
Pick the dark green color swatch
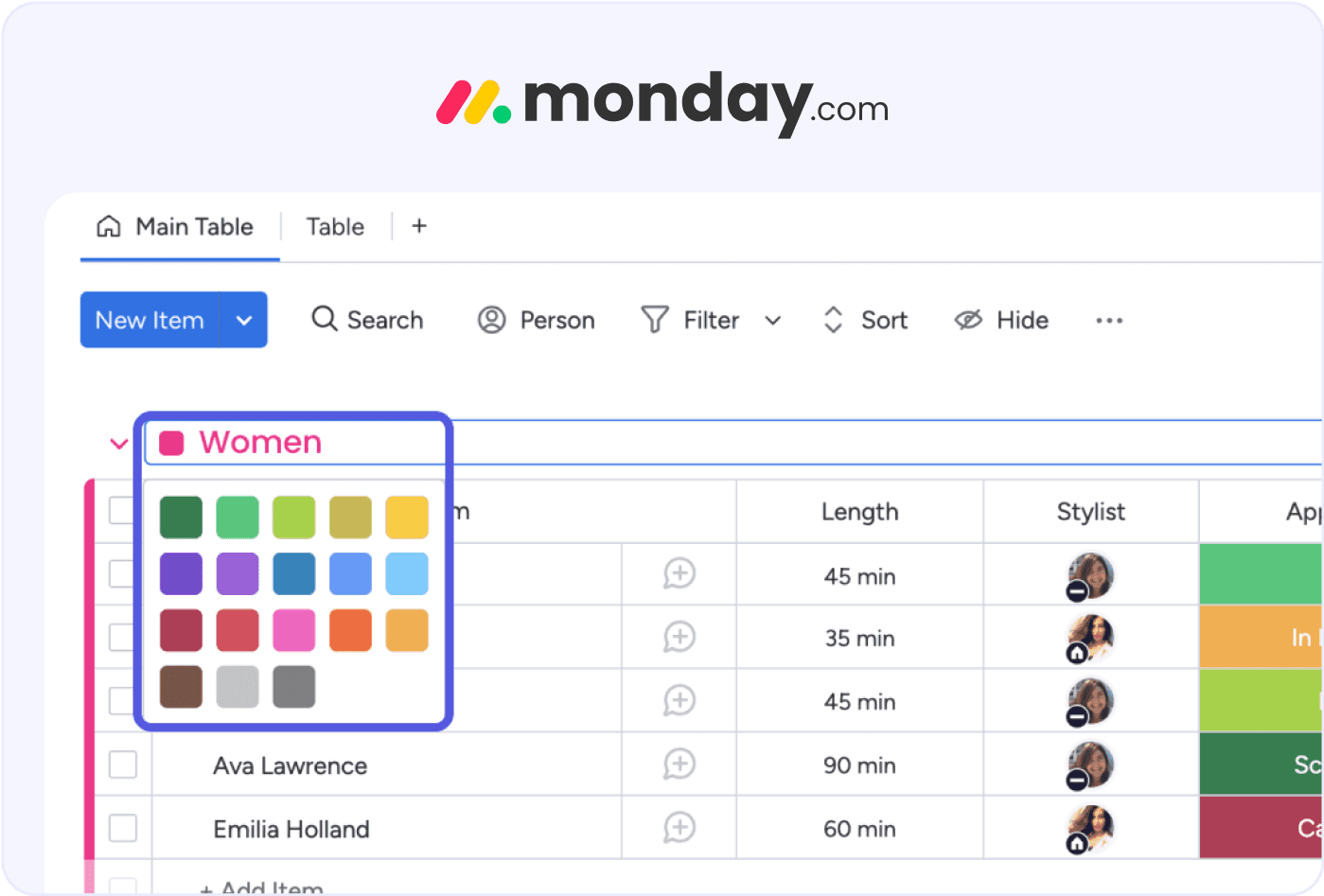tap(181, 518)
